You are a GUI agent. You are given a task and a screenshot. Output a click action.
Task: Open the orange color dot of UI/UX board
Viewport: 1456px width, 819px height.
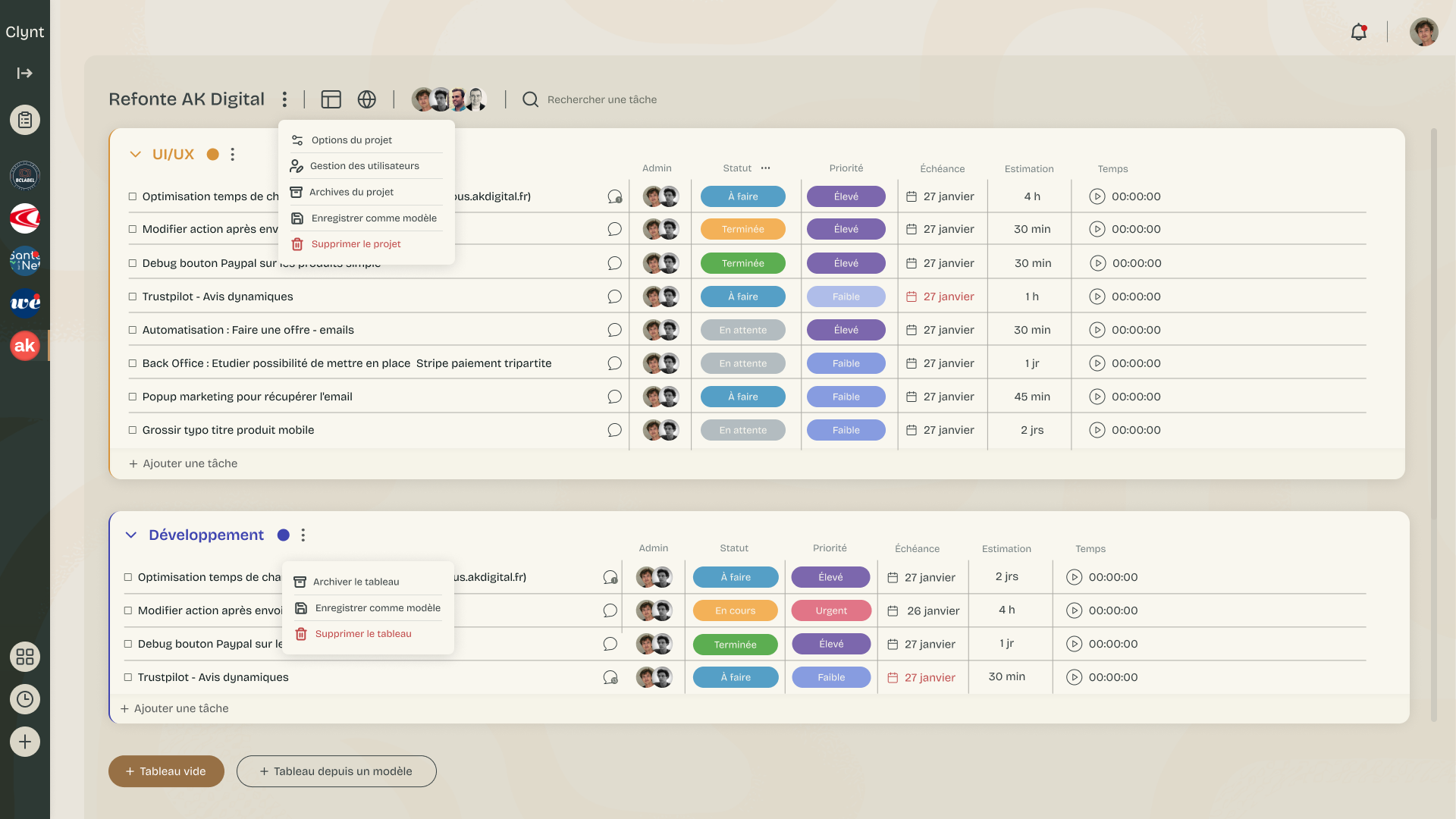coord(213,154)
